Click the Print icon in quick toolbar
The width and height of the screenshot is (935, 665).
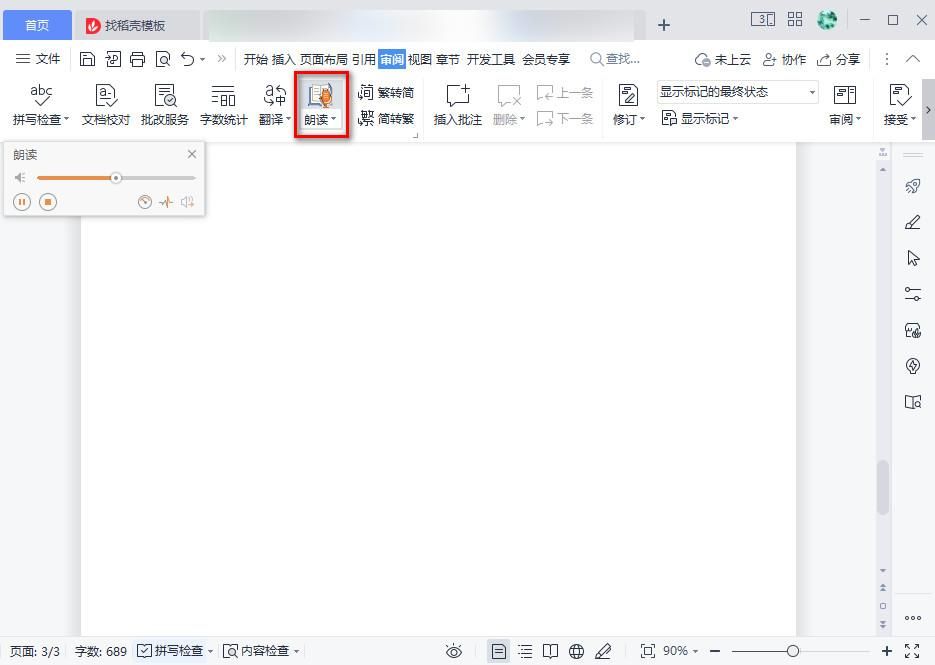[x=138, y=59]
